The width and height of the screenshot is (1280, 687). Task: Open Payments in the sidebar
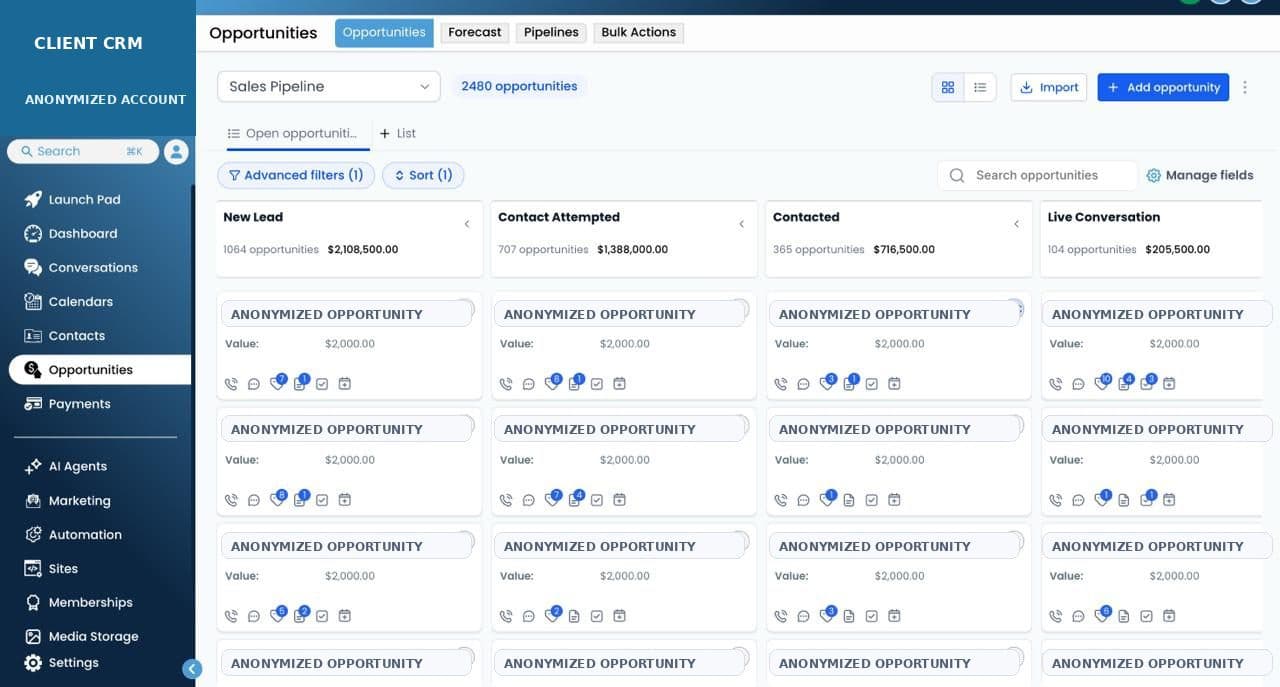click(79, 404)
